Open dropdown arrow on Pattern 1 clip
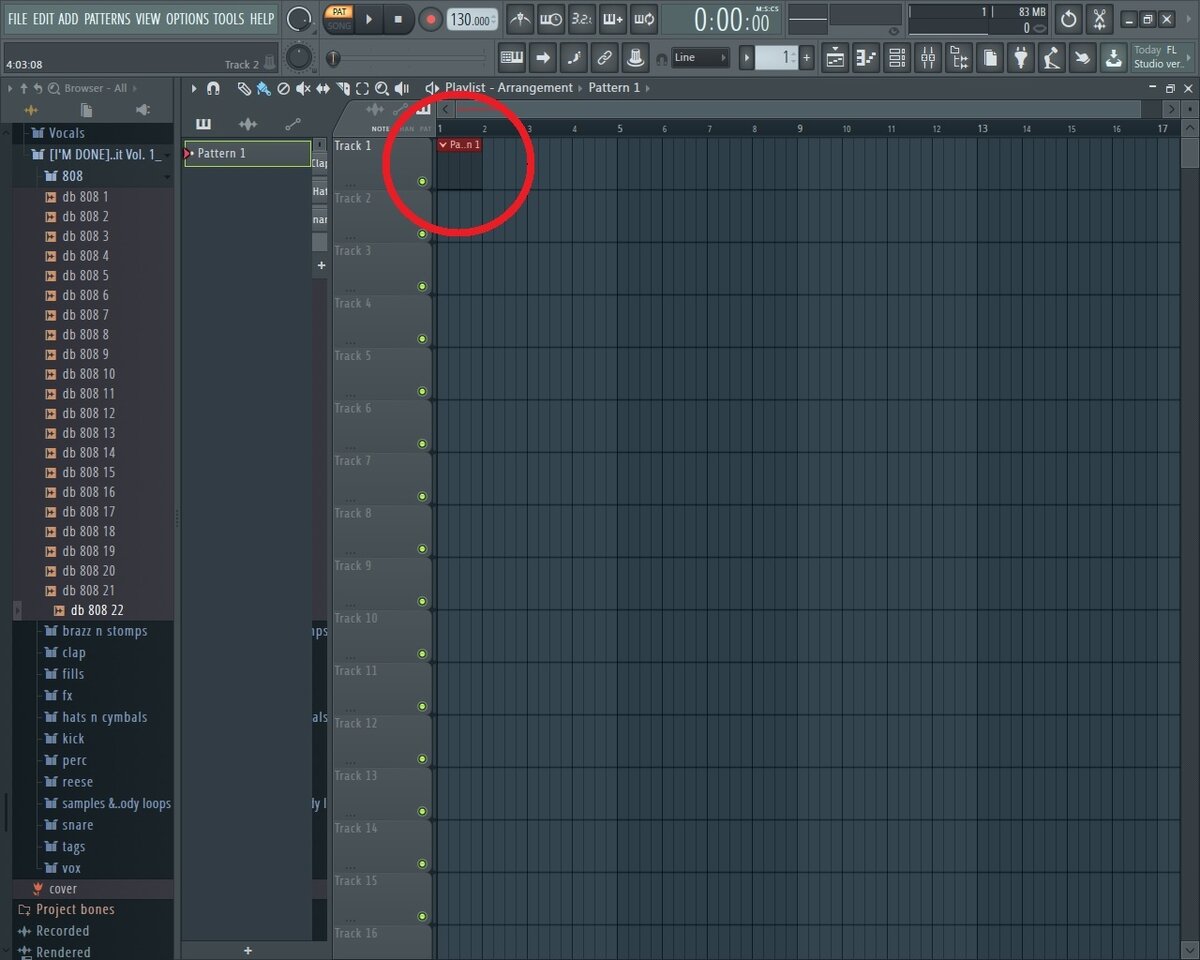 (x=443, y=145)
